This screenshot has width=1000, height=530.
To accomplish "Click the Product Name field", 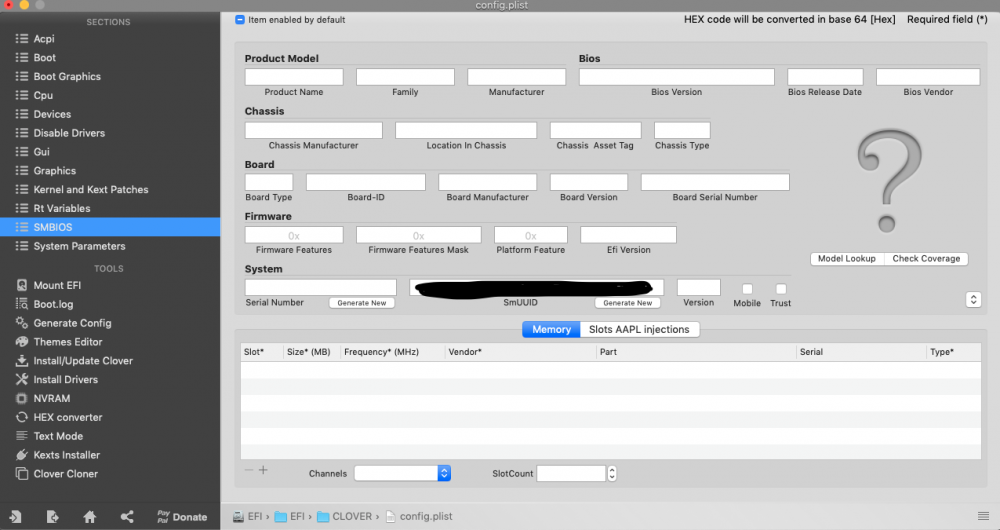I will pyautogui.click(x=294, y=77).
